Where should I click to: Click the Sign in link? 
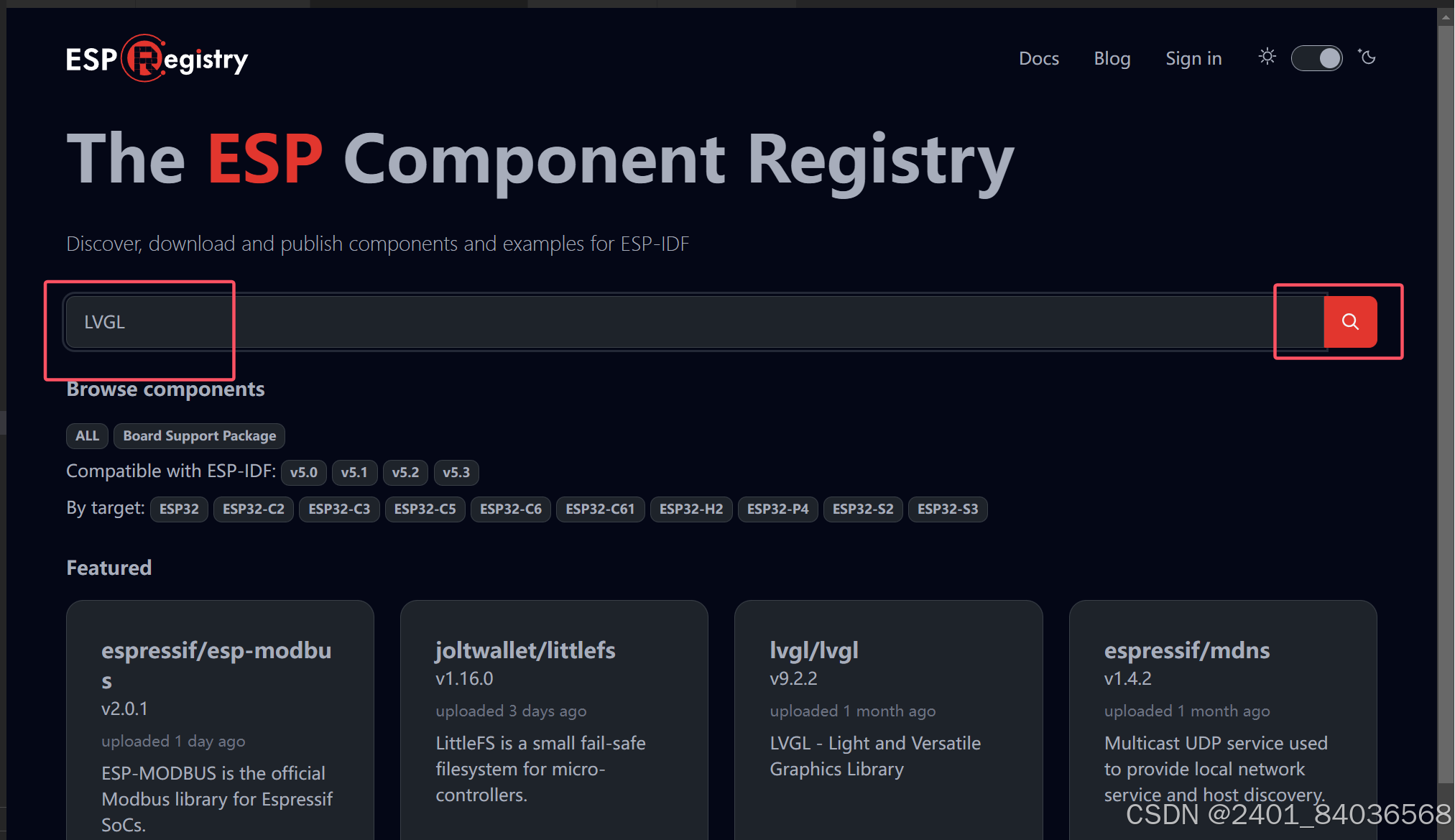1193,58
